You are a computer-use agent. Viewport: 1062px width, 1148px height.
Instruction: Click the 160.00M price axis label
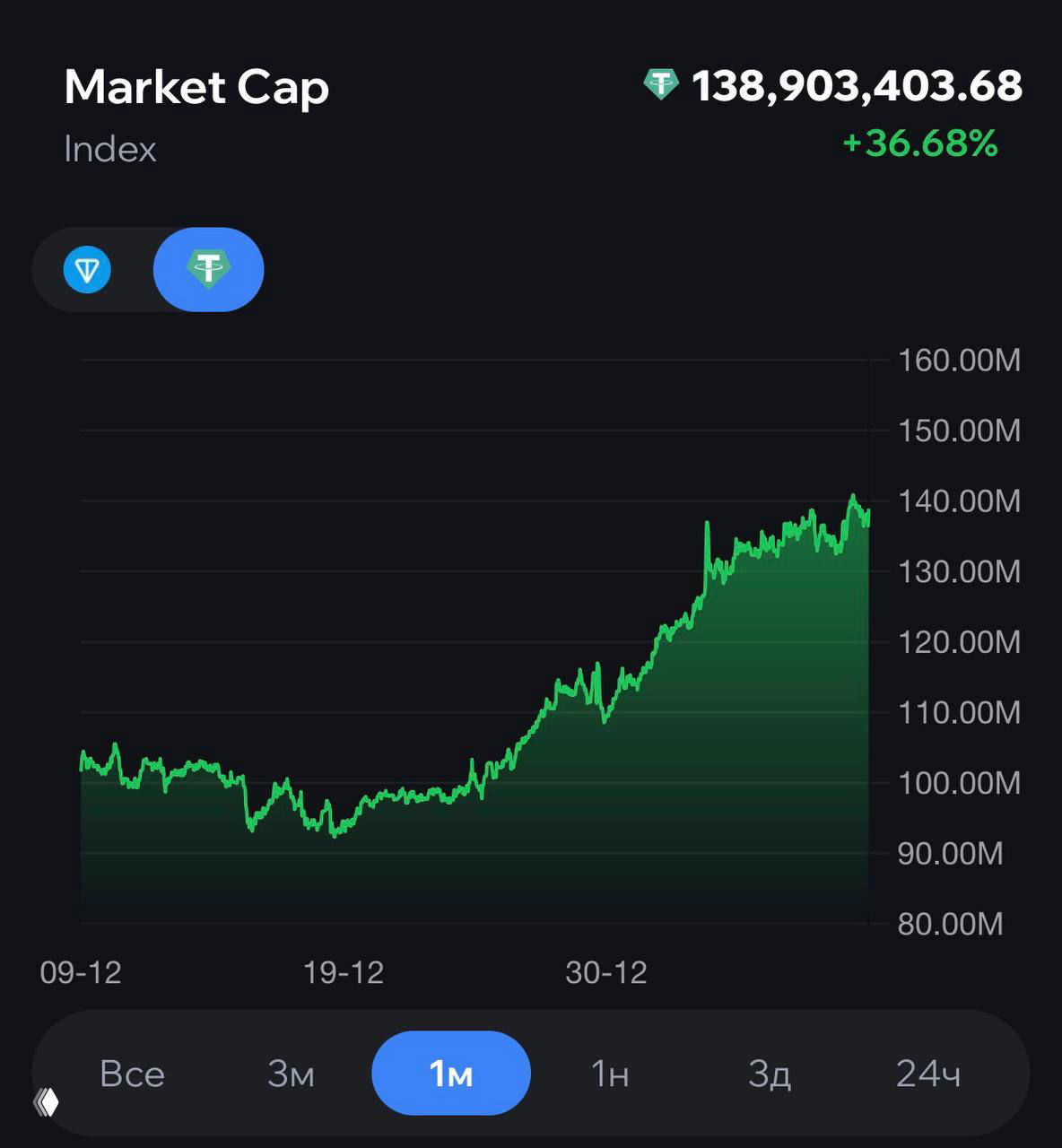pyautogui.click(x=959, y=361)
